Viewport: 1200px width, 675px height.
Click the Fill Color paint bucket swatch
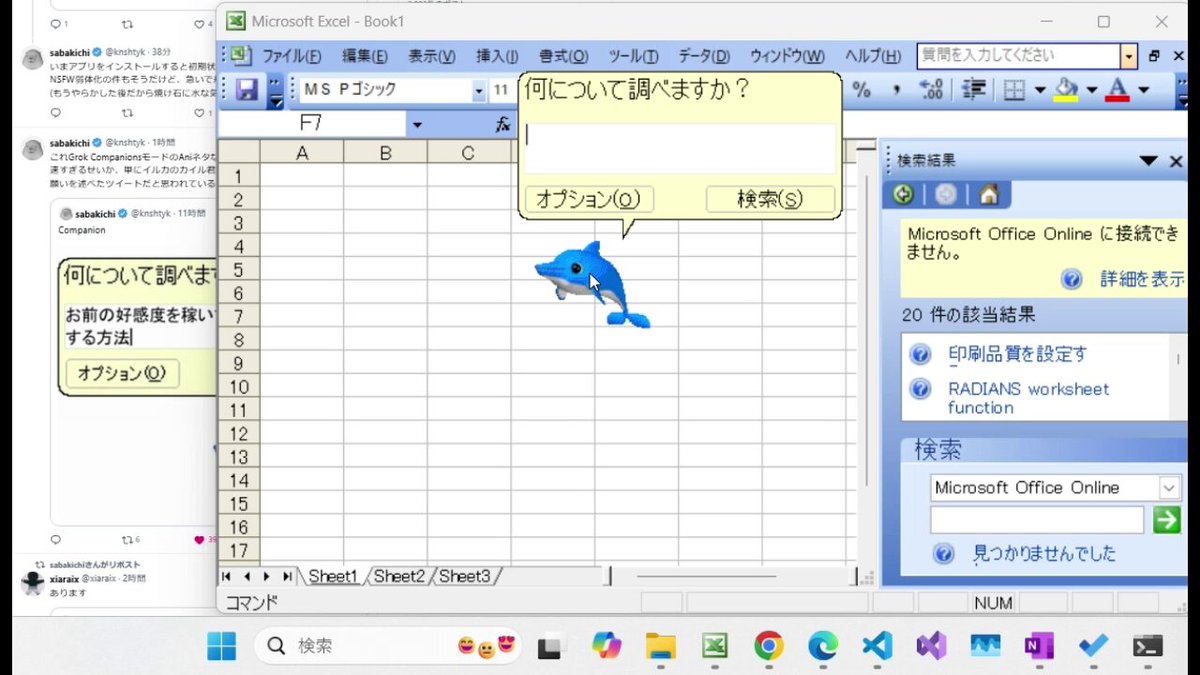(x=1066, y=90)
